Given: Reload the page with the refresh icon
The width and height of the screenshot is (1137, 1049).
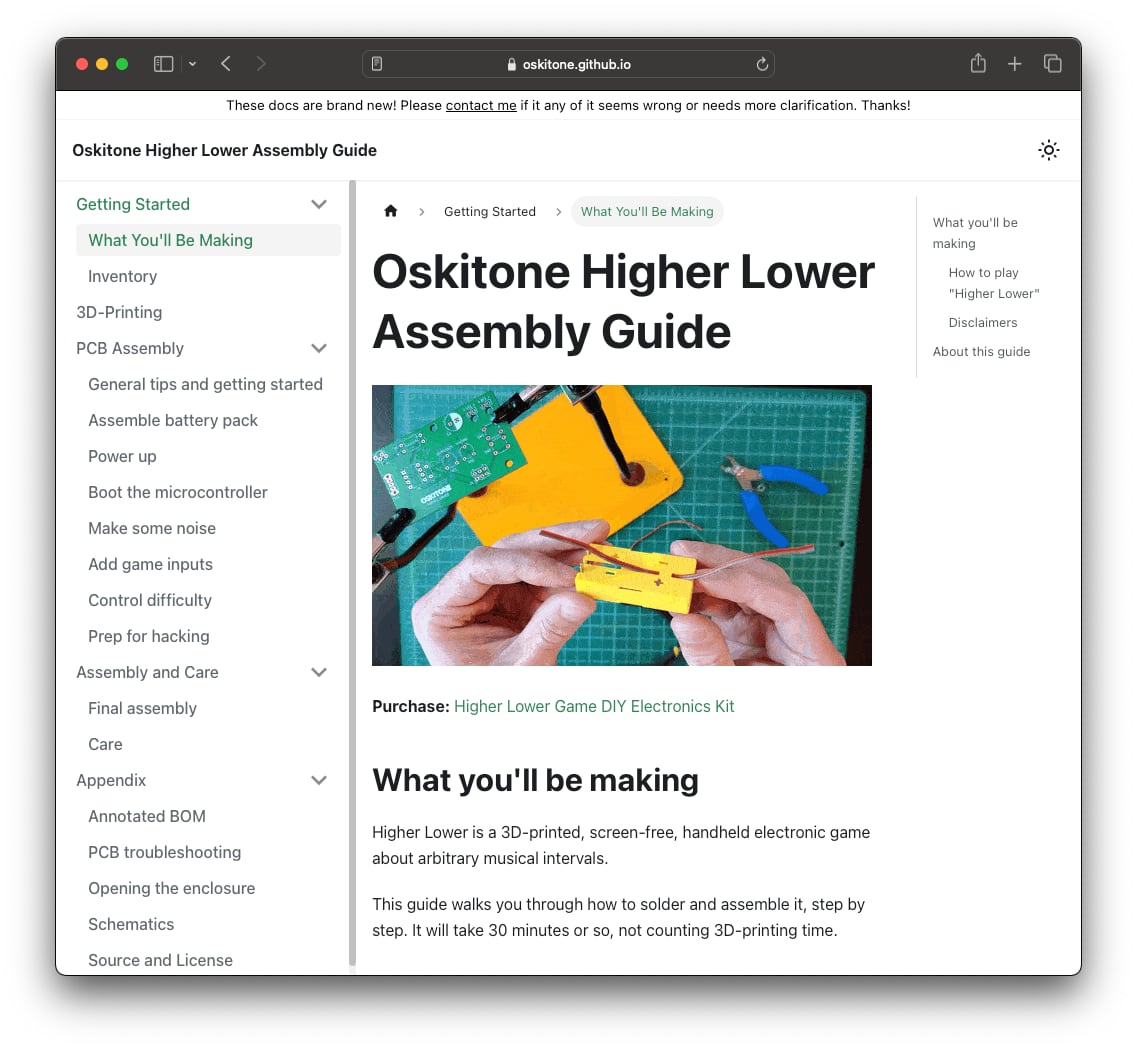Looking at the screenshot, I should click(x=762, y=65).
